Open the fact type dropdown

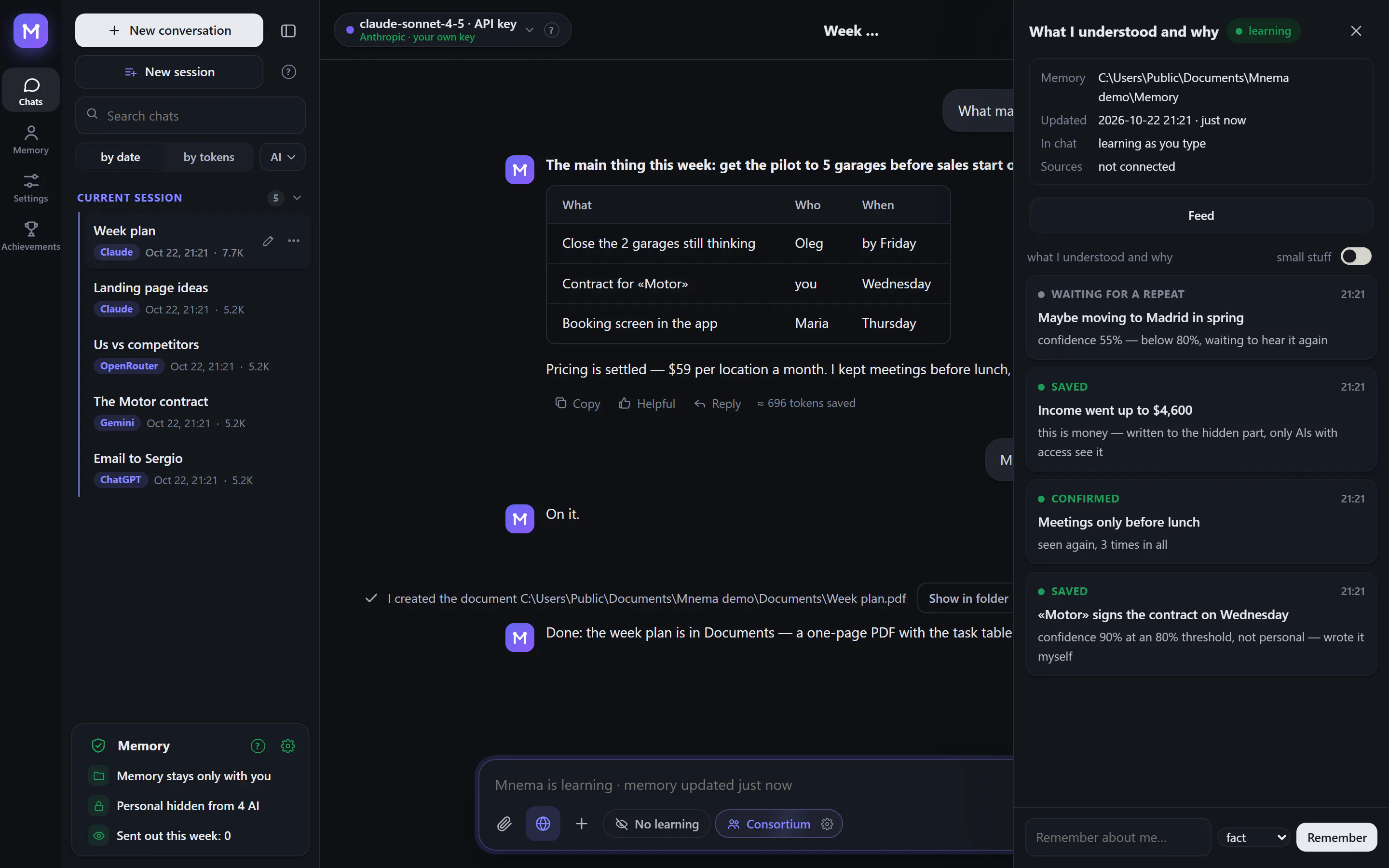[x=1253, y=838]
